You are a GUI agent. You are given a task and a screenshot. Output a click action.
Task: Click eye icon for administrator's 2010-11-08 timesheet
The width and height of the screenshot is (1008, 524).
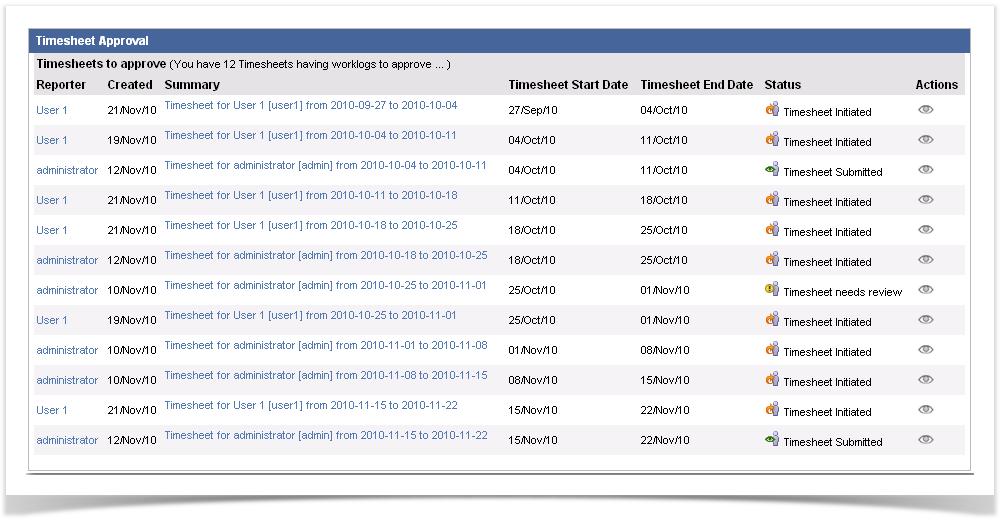[925, 380]
